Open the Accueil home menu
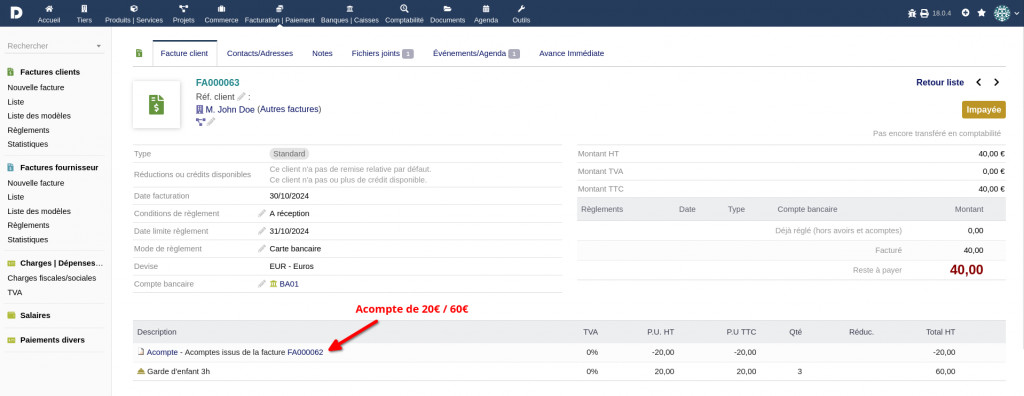 pos(48,14)
